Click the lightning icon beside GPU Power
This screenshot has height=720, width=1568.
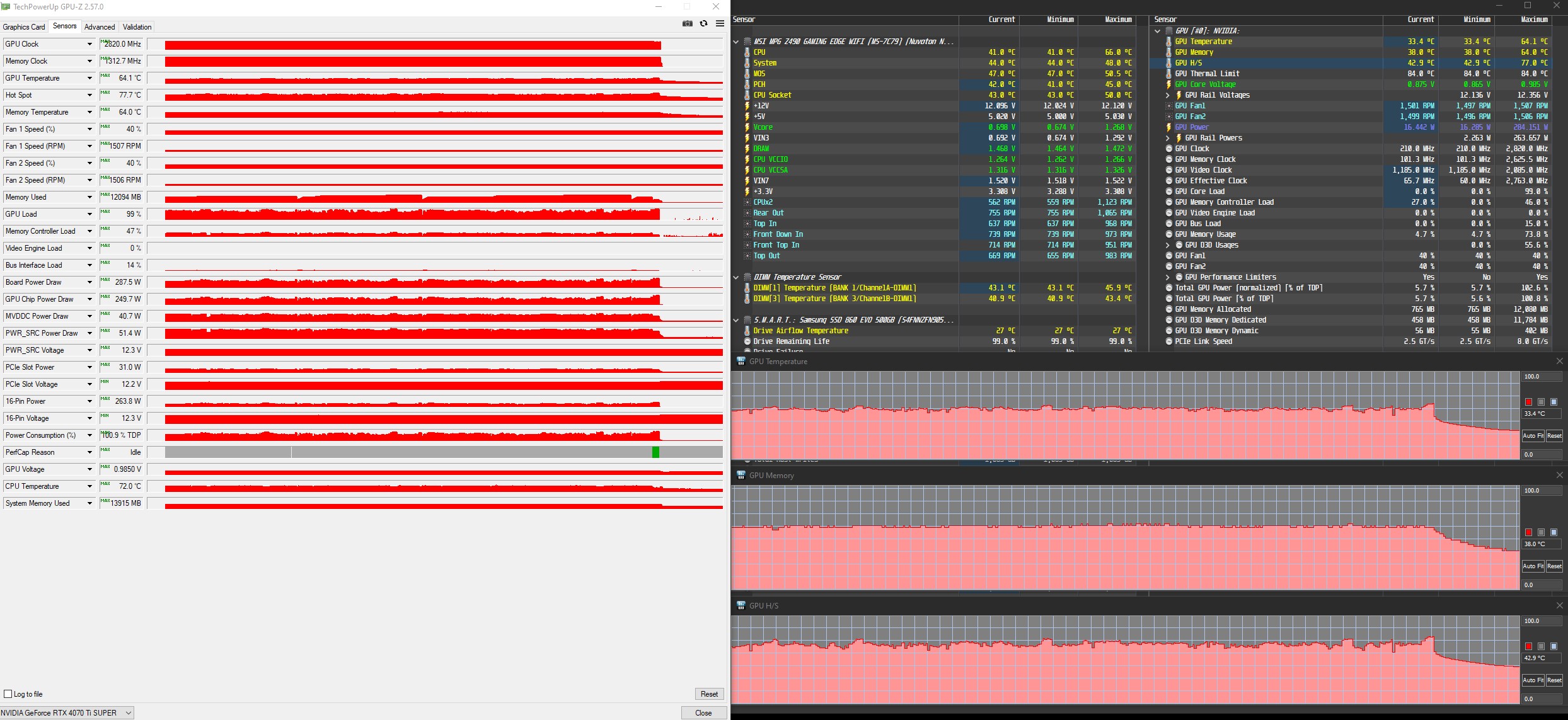click(1168, 127)
